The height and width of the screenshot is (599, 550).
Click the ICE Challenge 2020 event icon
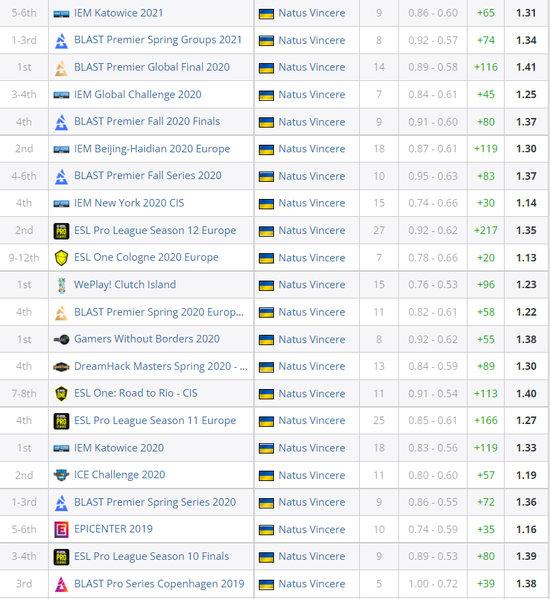[x=61, y=475]
